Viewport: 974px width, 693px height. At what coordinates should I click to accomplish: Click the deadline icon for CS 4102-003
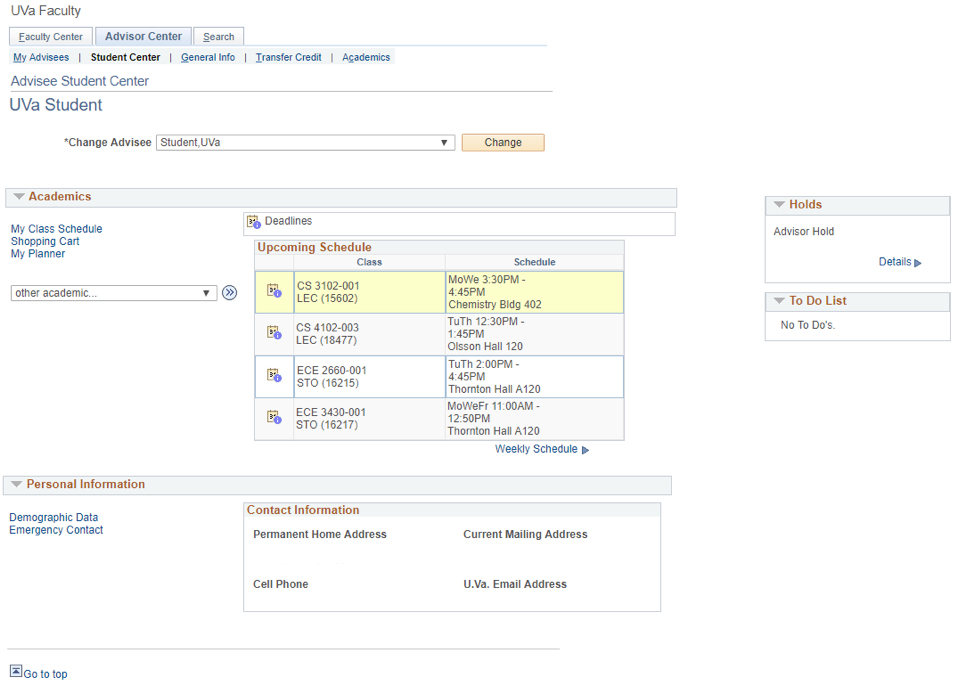[x=274, y=333]
